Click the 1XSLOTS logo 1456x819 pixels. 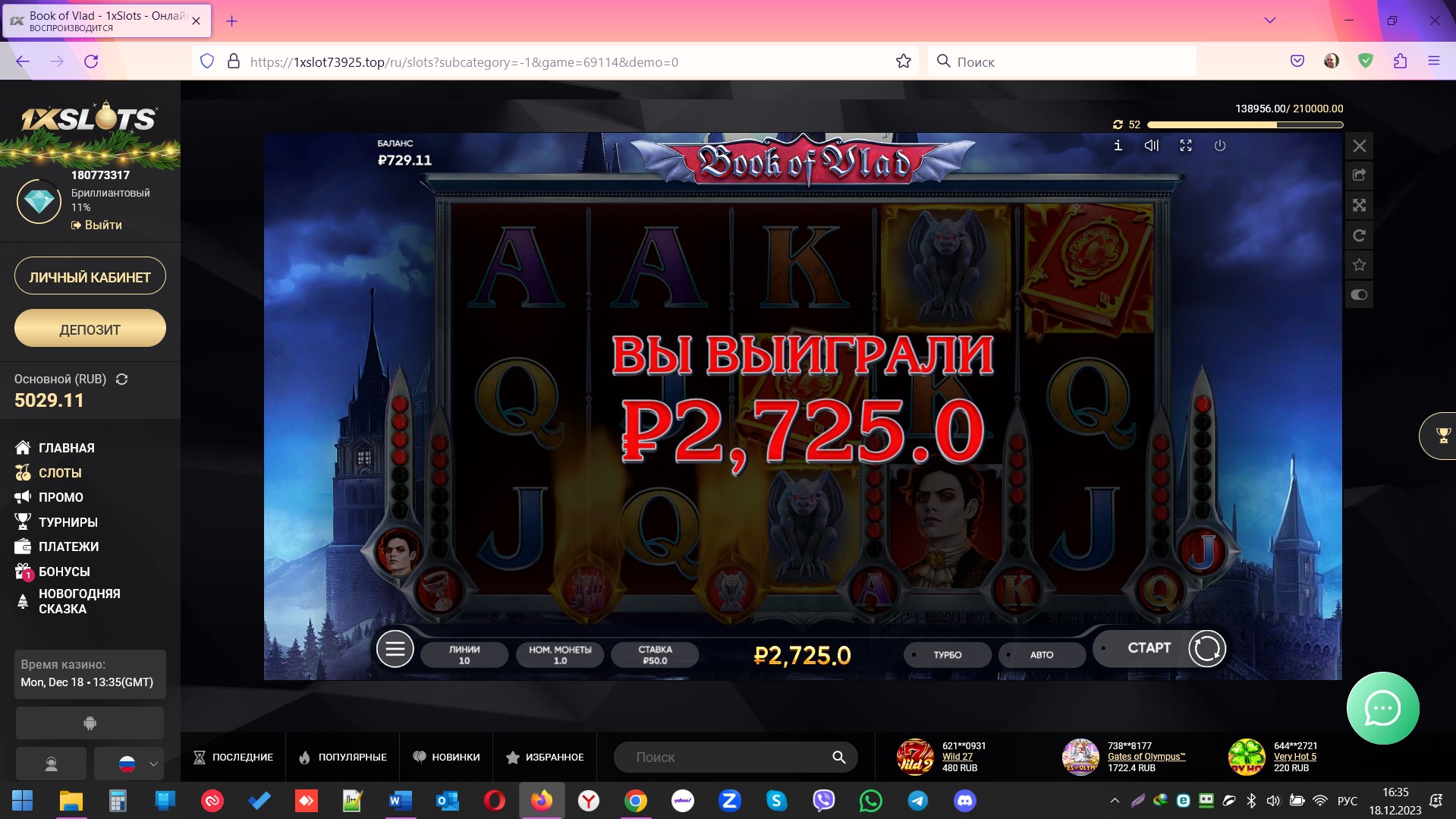[89, 118]
